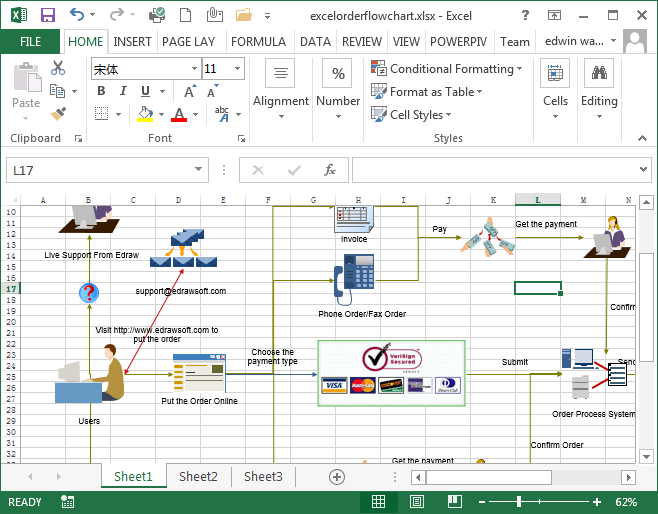Screen dimensions: 658x514
Task: Add a new sheet with plus icon
Action: (337, 477)
